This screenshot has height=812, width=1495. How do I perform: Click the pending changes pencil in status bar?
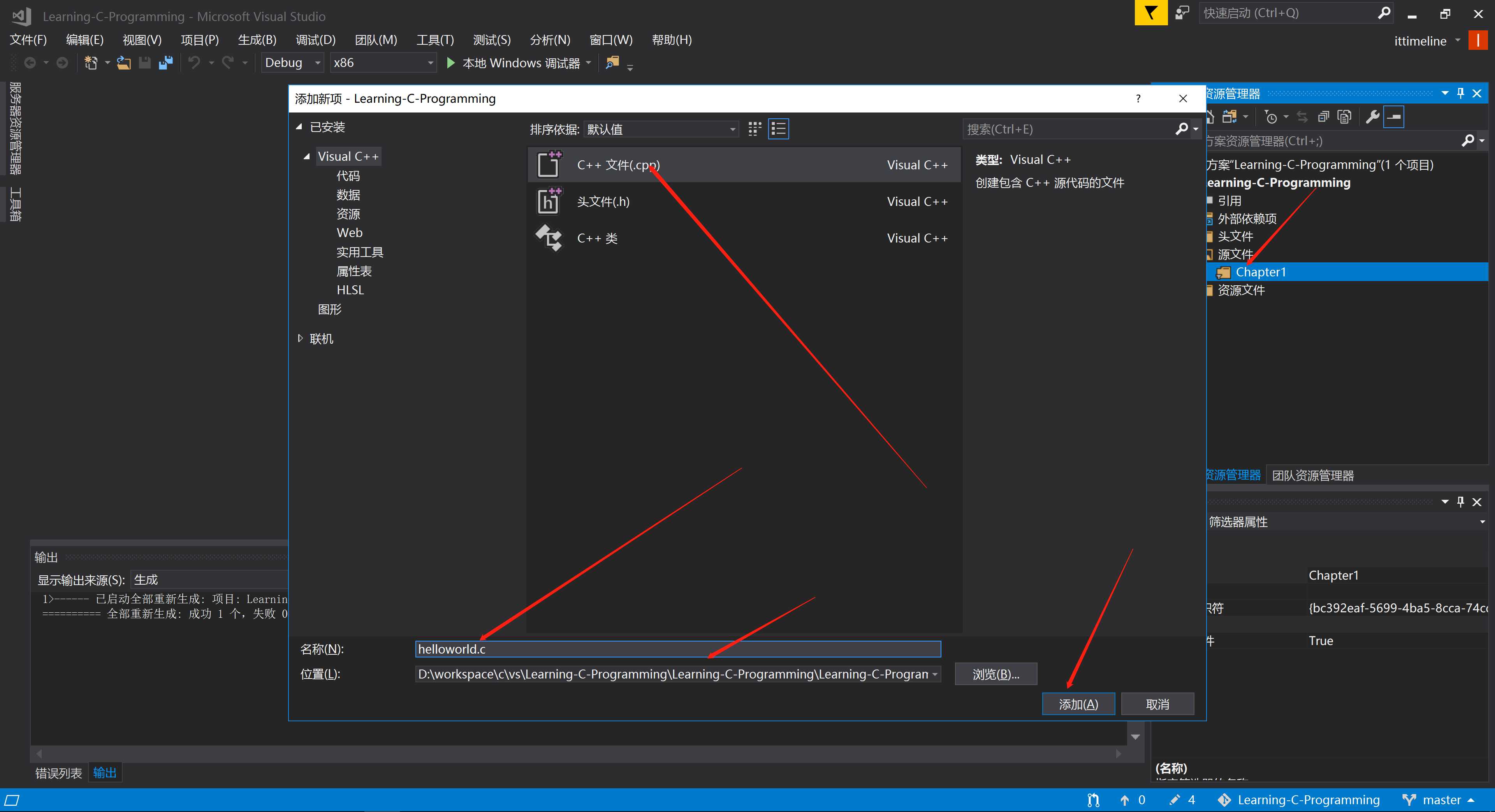click(x=1175, y=800)
